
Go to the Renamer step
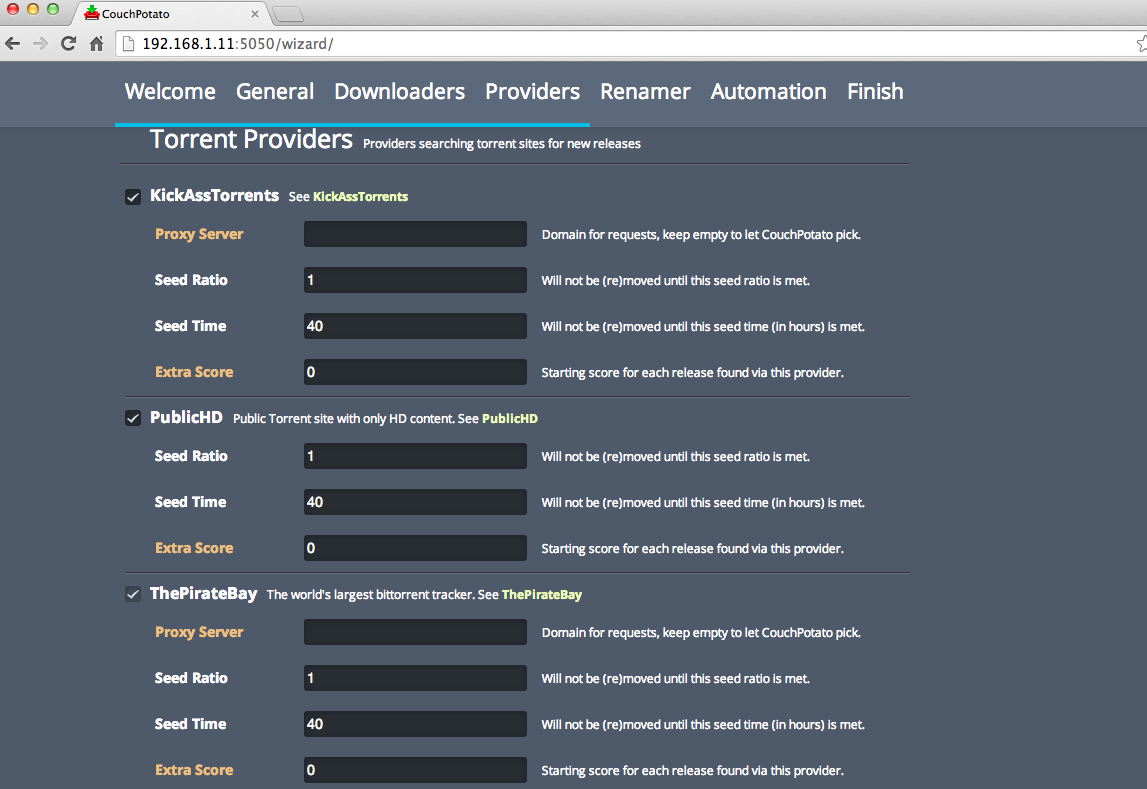tap(645, 91)
